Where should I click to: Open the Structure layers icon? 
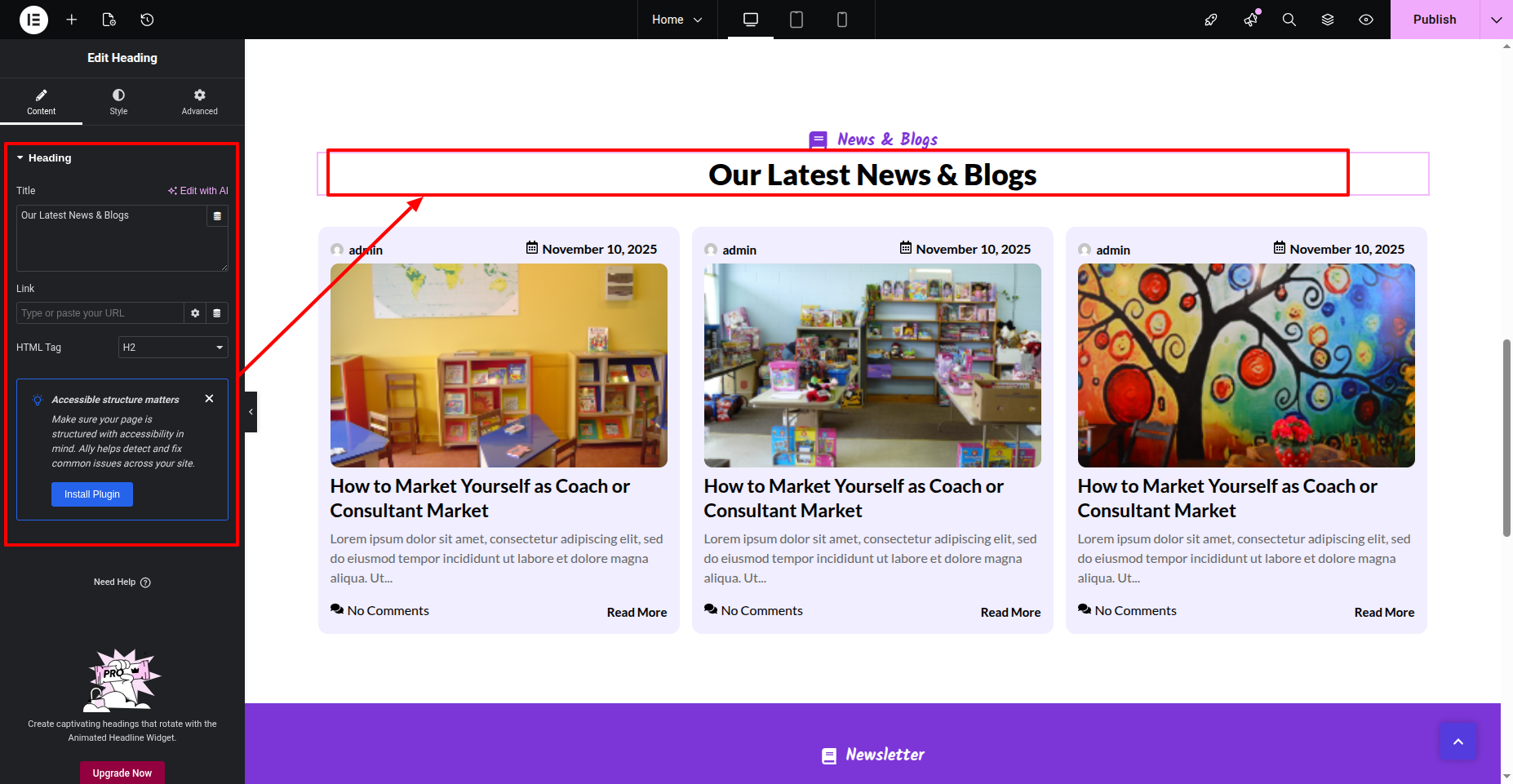click(x=1328, y=20)
